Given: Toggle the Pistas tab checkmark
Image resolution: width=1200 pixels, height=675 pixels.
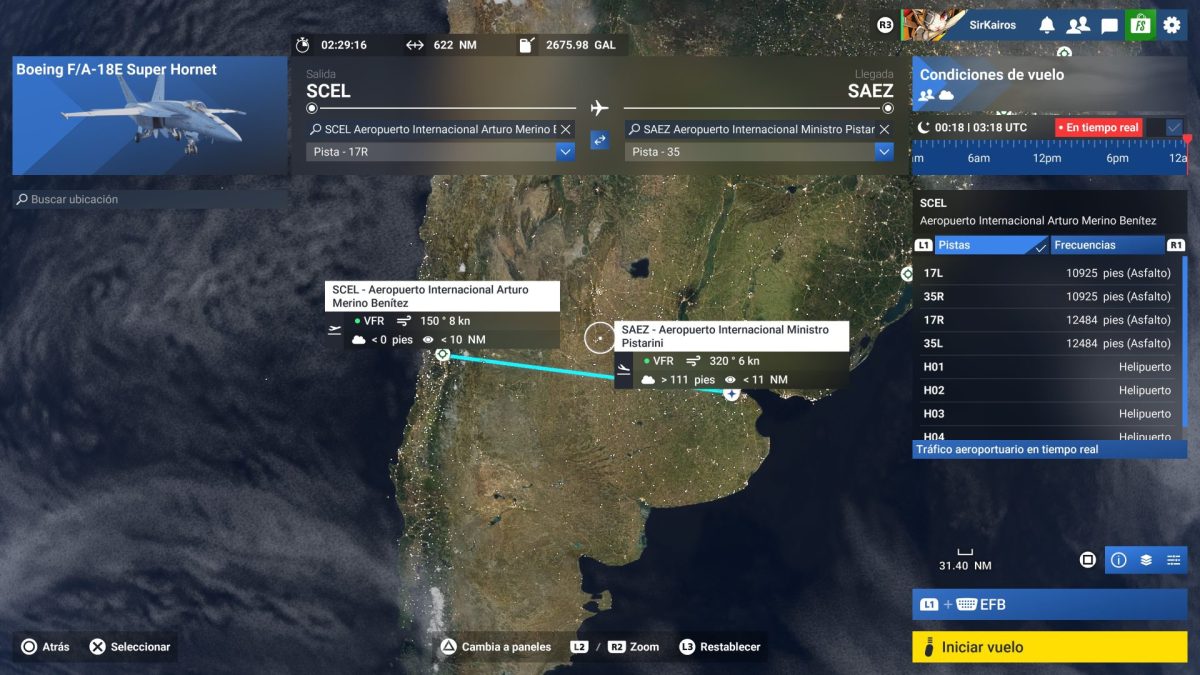Looking at the screenshot, I should pyautogui.click(x=1040, y=245).
